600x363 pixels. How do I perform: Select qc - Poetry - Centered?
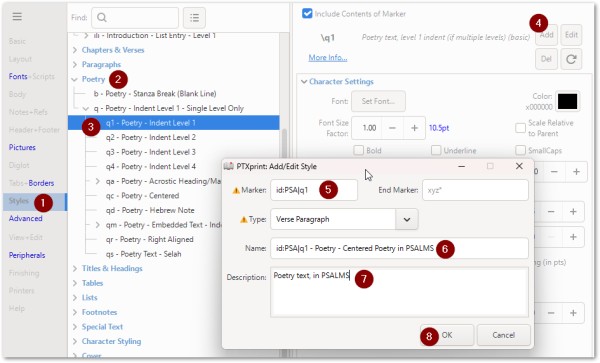click(x=142, y=196)
